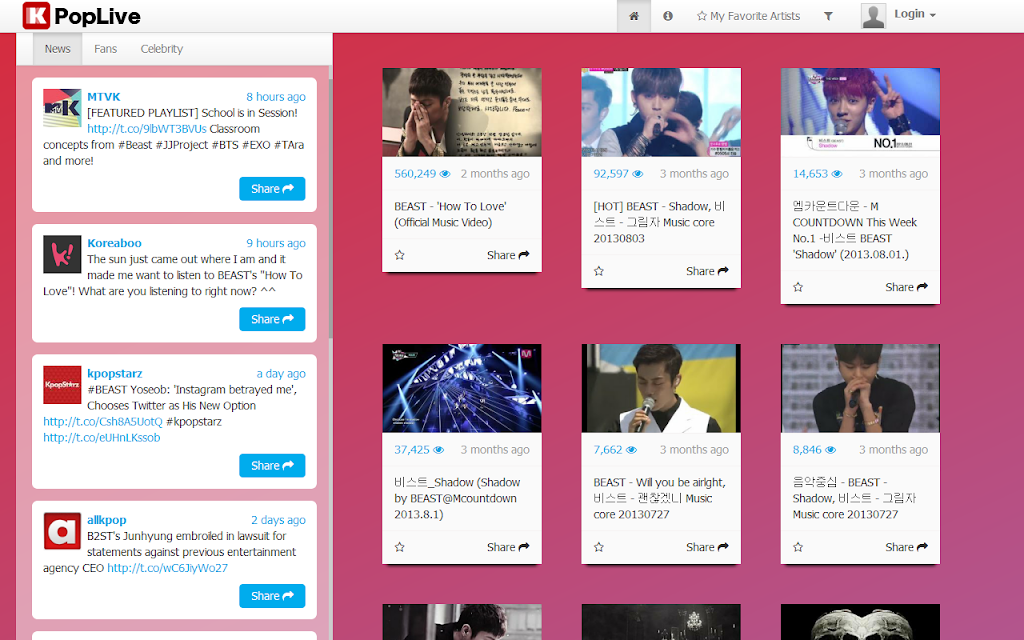Share the 'How To Love' video
The height and width of the screenshot is (640, 1024).
click(508, 255)
